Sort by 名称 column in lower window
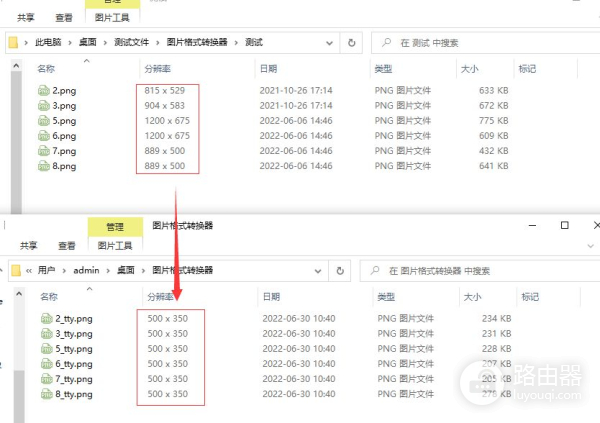Image resolution: width=600 pixels, height=423 pixels. pos(49,297)
